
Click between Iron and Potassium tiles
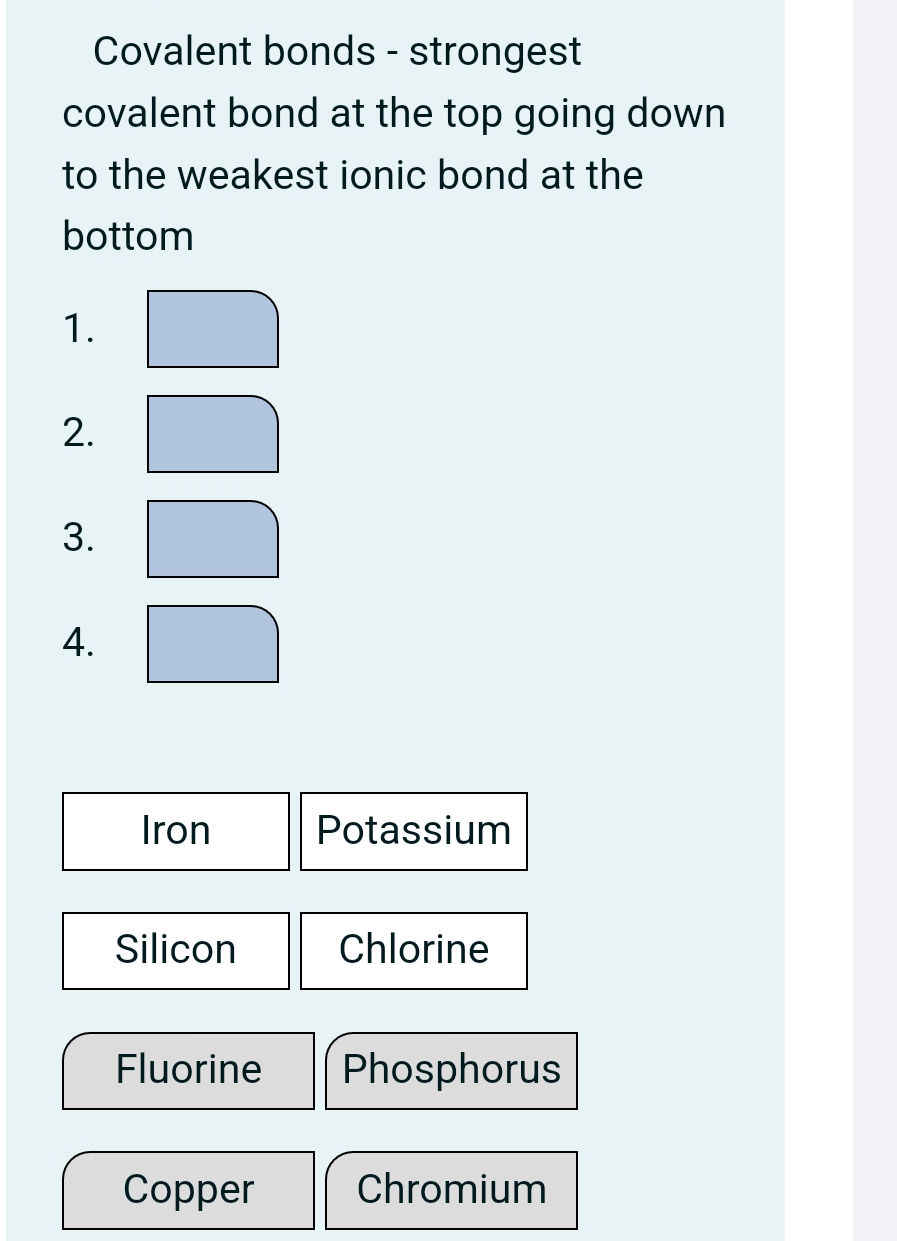(293, 830)
